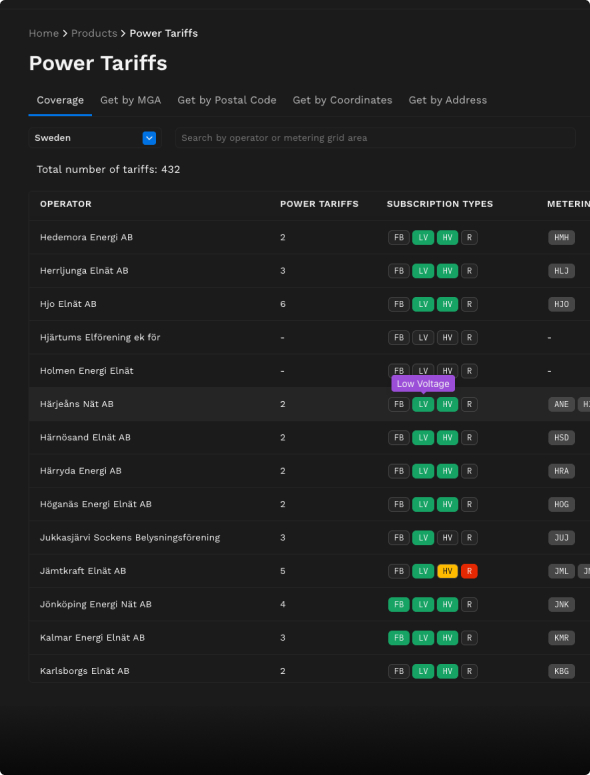Viewport: 590px width, 775px height.
Task: Click the POWER TARIFFS column header
Action: (x=319, y=204)
